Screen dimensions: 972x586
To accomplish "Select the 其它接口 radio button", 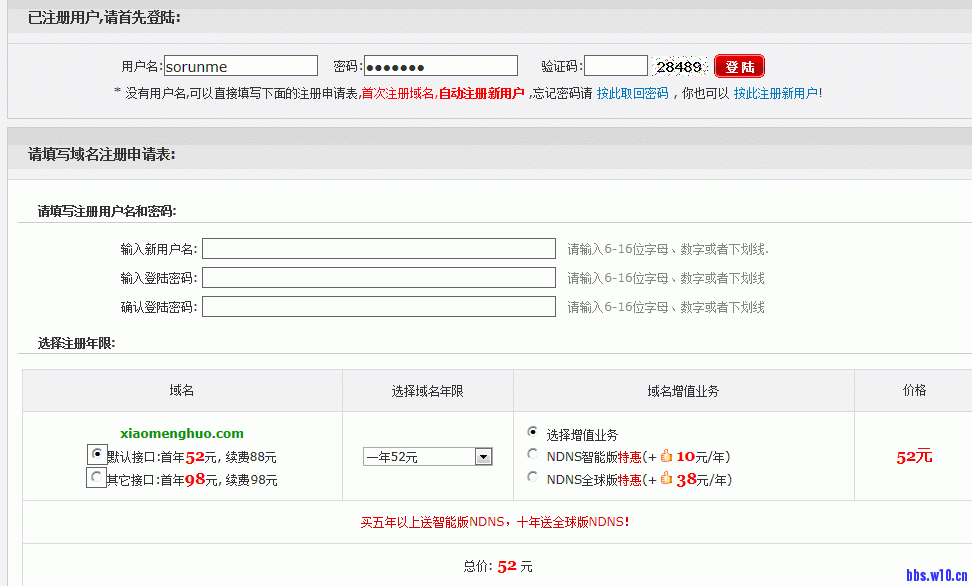I will click(96, 478).
